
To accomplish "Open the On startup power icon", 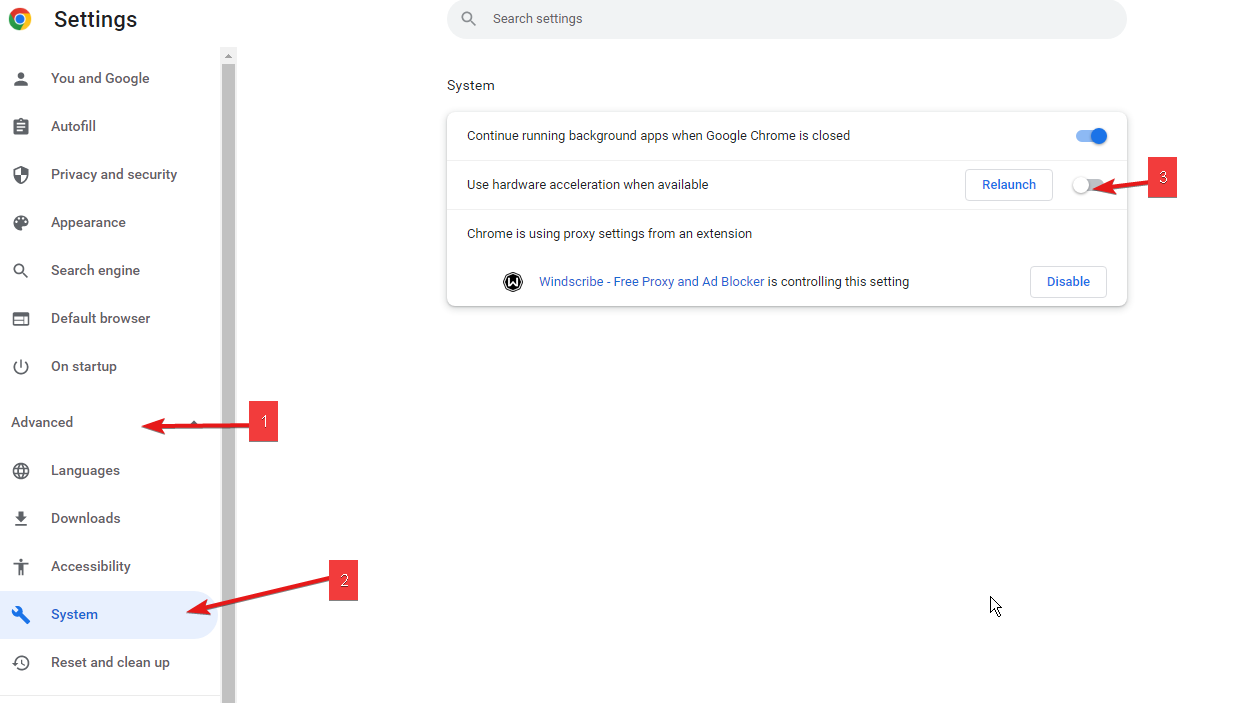I will coord(21,366).
